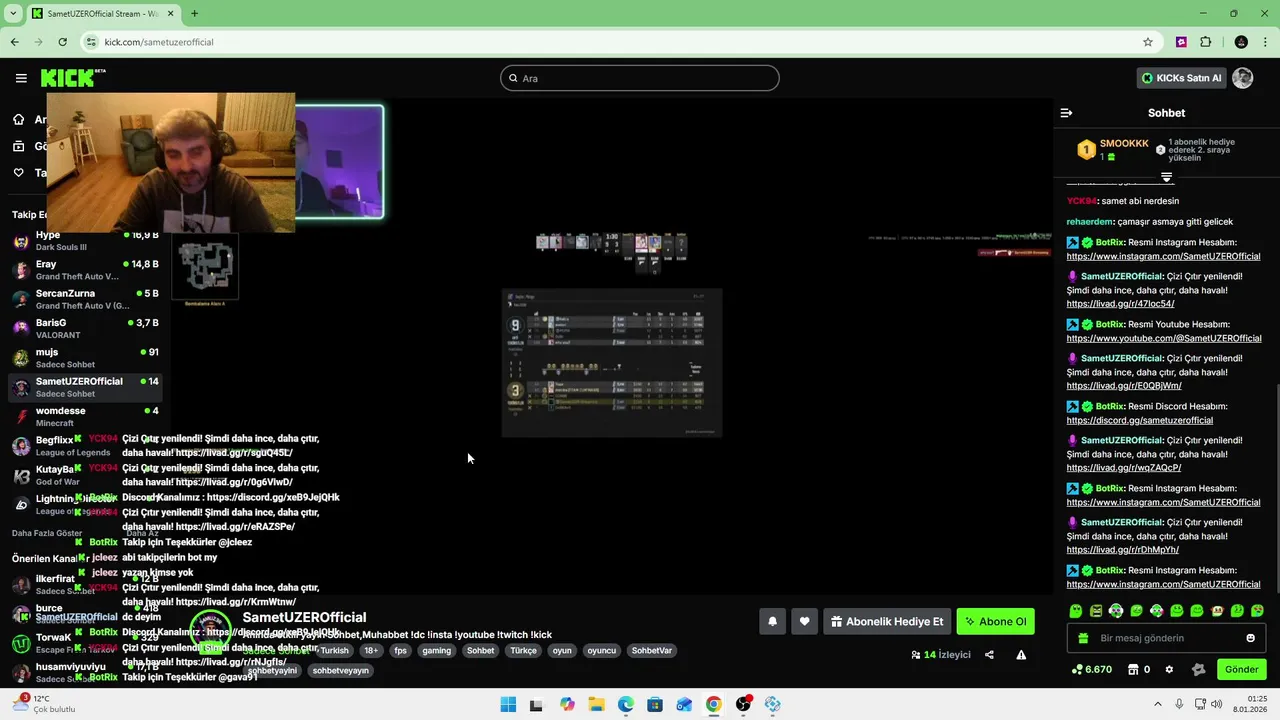Open File Explorer from taskbar
The width and height of the screenshot is (1280, 720).
point(596,704)
